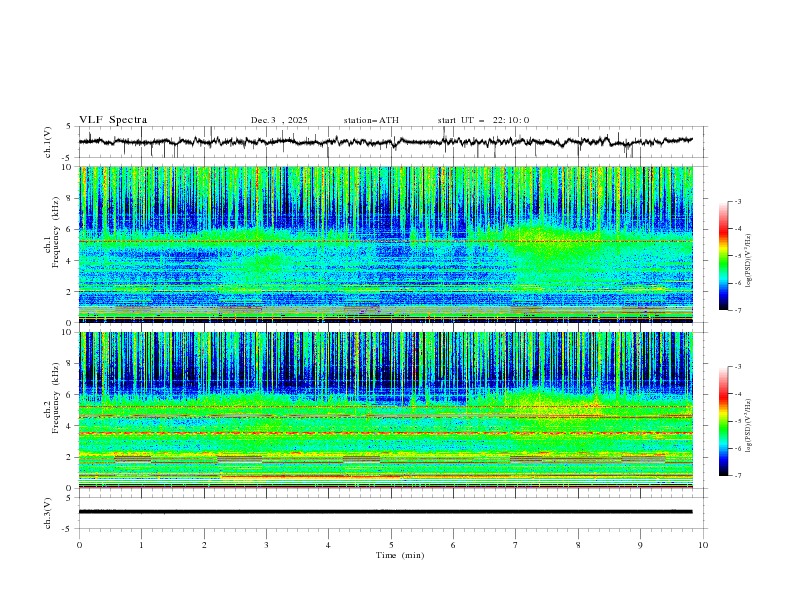792x612 pixels.
Task: Click the time-axis tick label "2"
Action: [x=204, y=545]
